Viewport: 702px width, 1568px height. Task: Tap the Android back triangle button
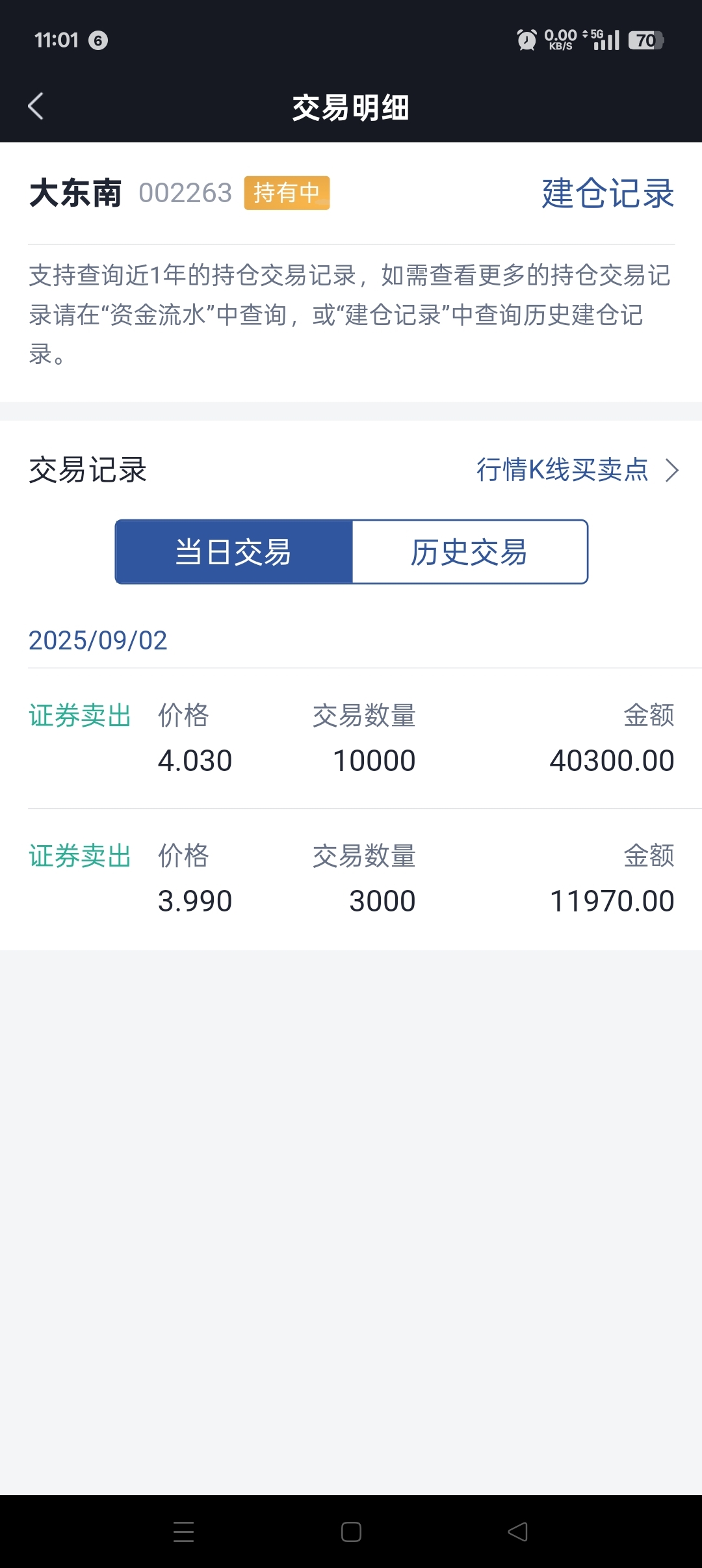(518, 1532)
